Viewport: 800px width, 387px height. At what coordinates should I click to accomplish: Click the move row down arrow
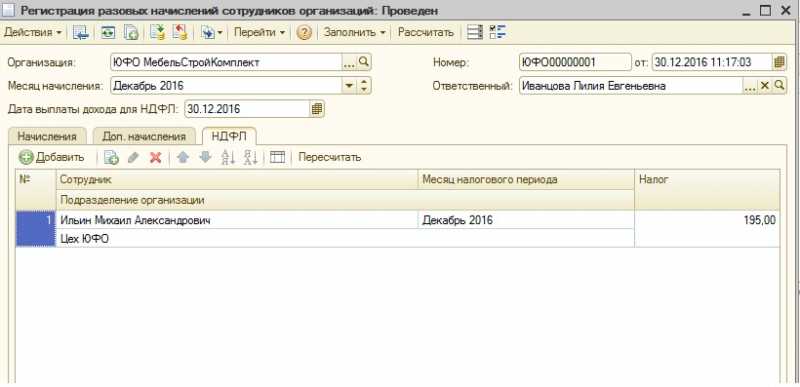pos(205,158)
